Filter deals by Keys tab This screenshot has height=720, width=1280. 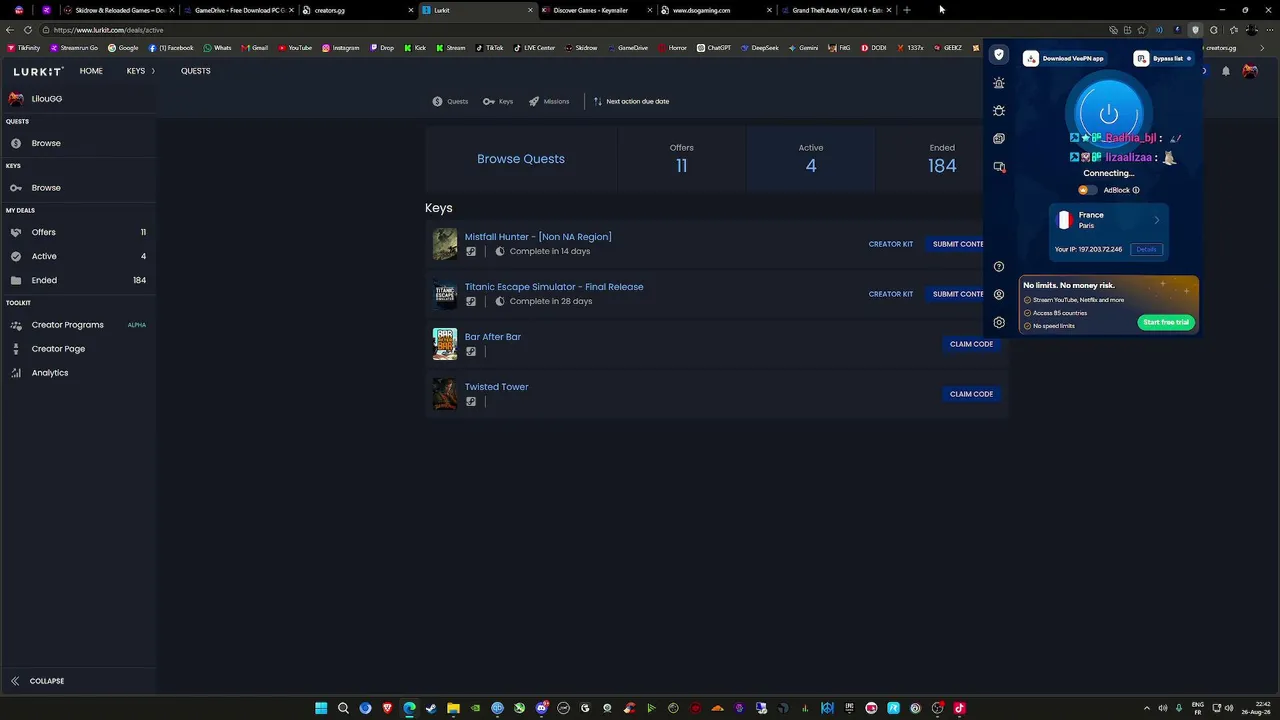pyautogui.click(x=498, y=102)
